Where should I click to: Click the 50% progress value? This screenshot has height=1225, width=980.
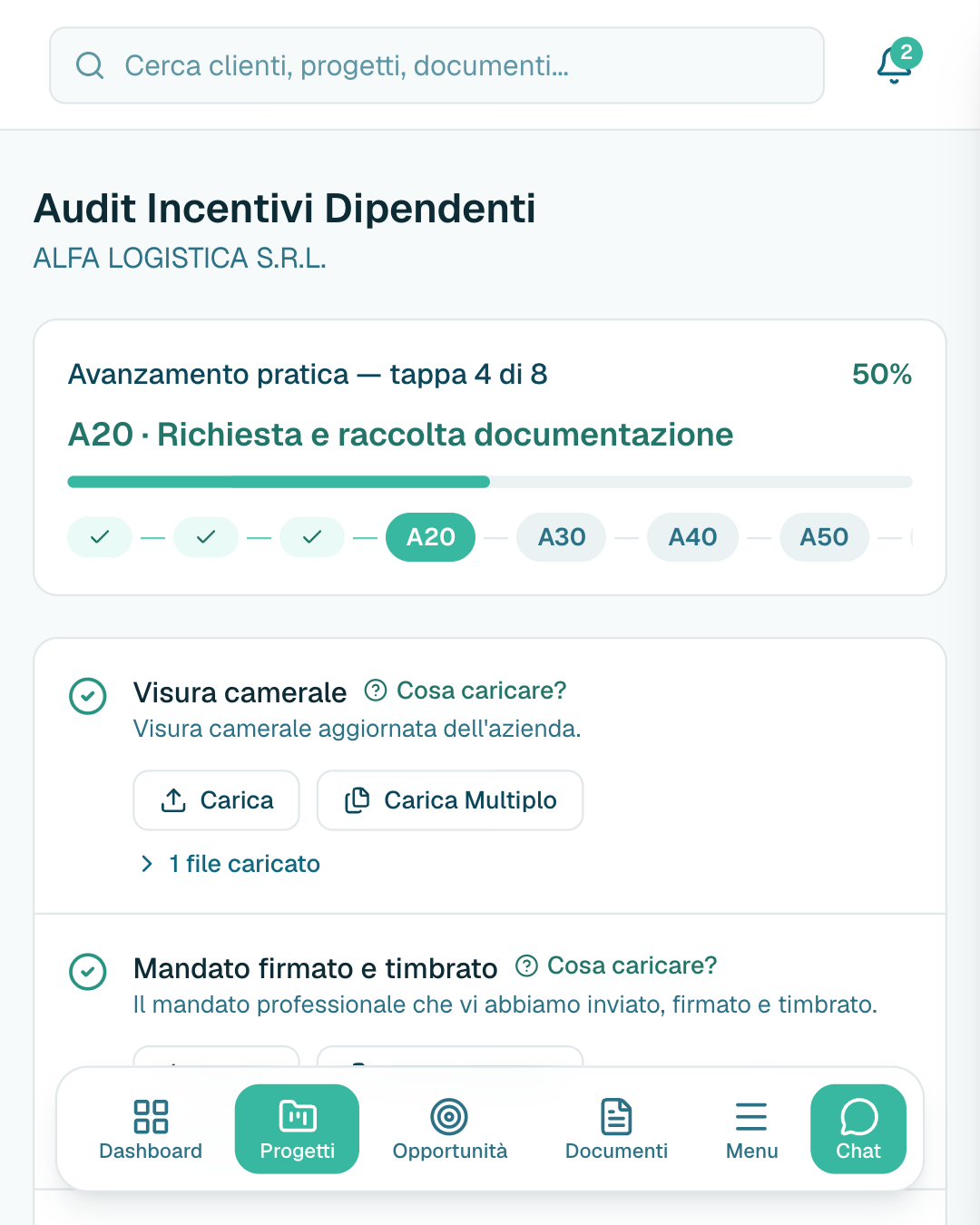(x=881, y=374)
